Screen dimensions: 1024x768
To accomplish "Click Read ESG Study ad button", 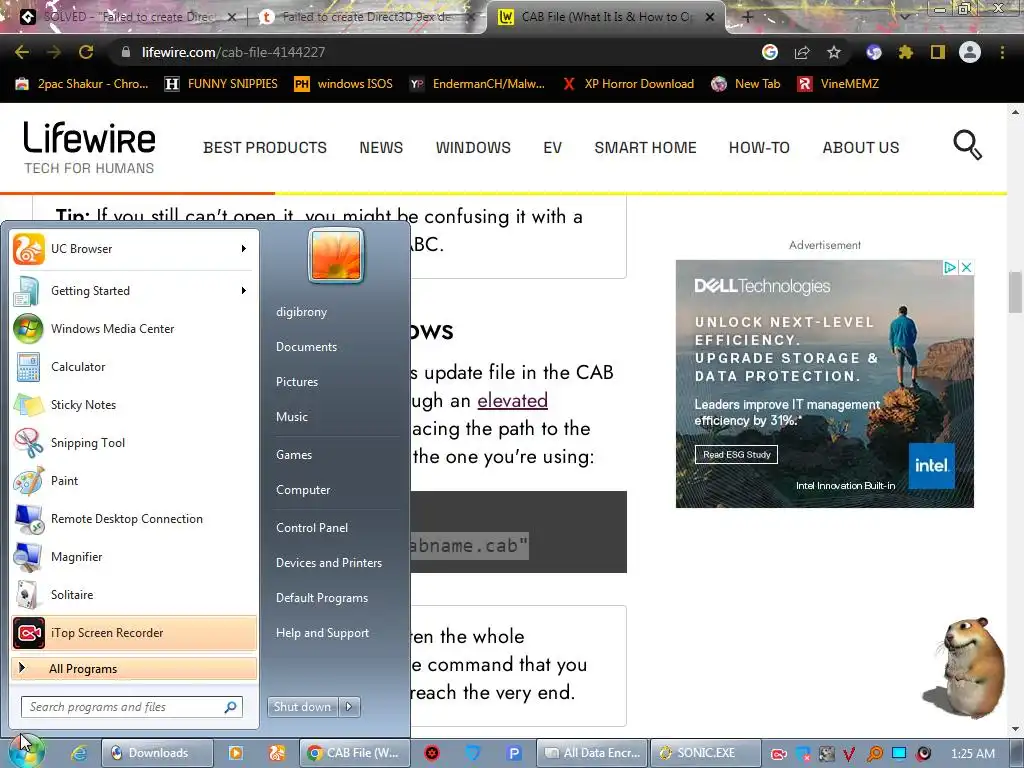I will click(736, 455).
